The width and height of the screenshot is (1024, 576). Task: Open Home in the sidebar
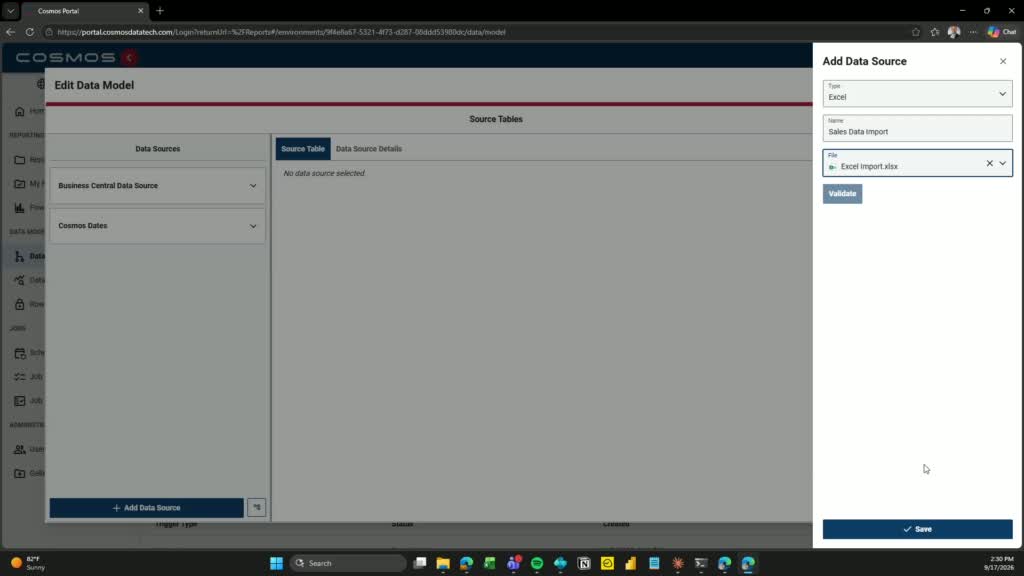click(x=20, y=111)
